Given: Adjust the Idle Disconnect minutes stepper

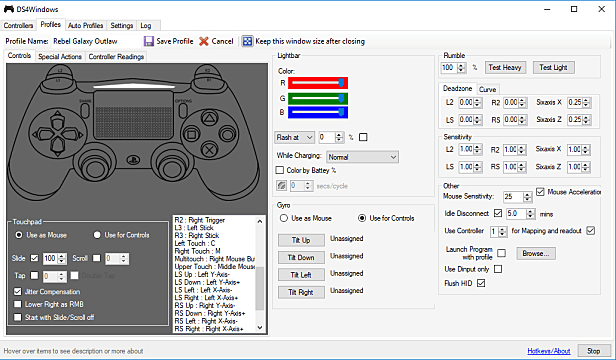Looking at the screenshot, I should point(531,214).
